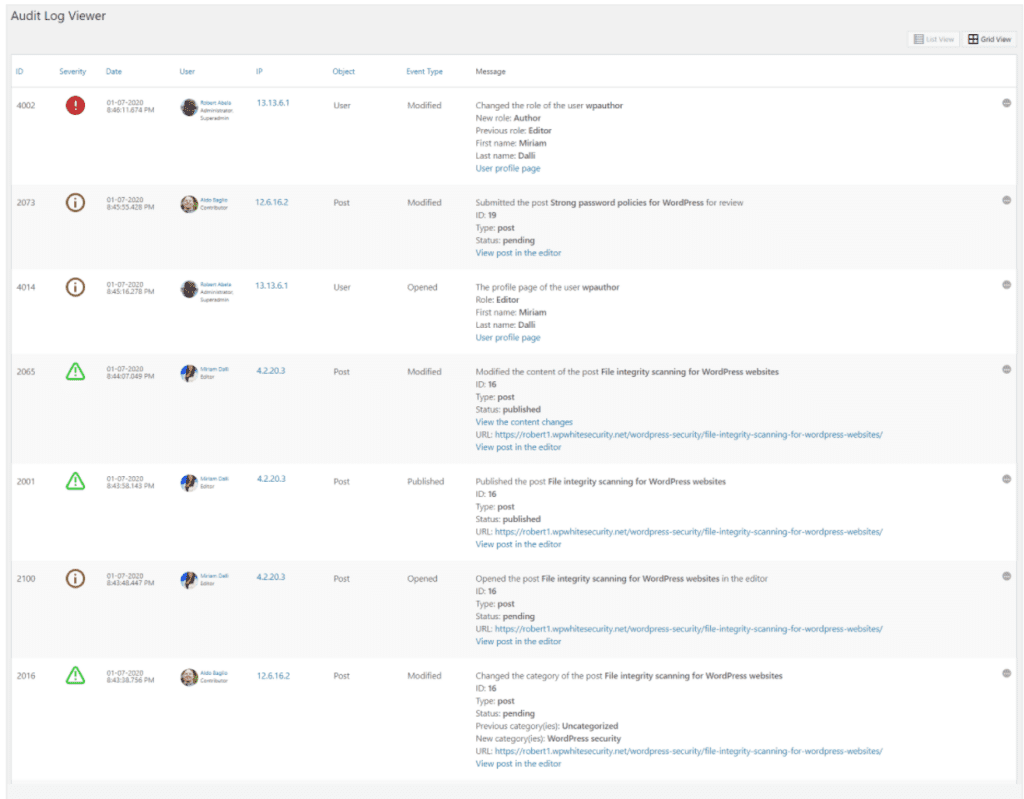Expand the ellipsis next to event 2073
This screenshot has width=1024, height=799.
click(x=1007, y=199)
